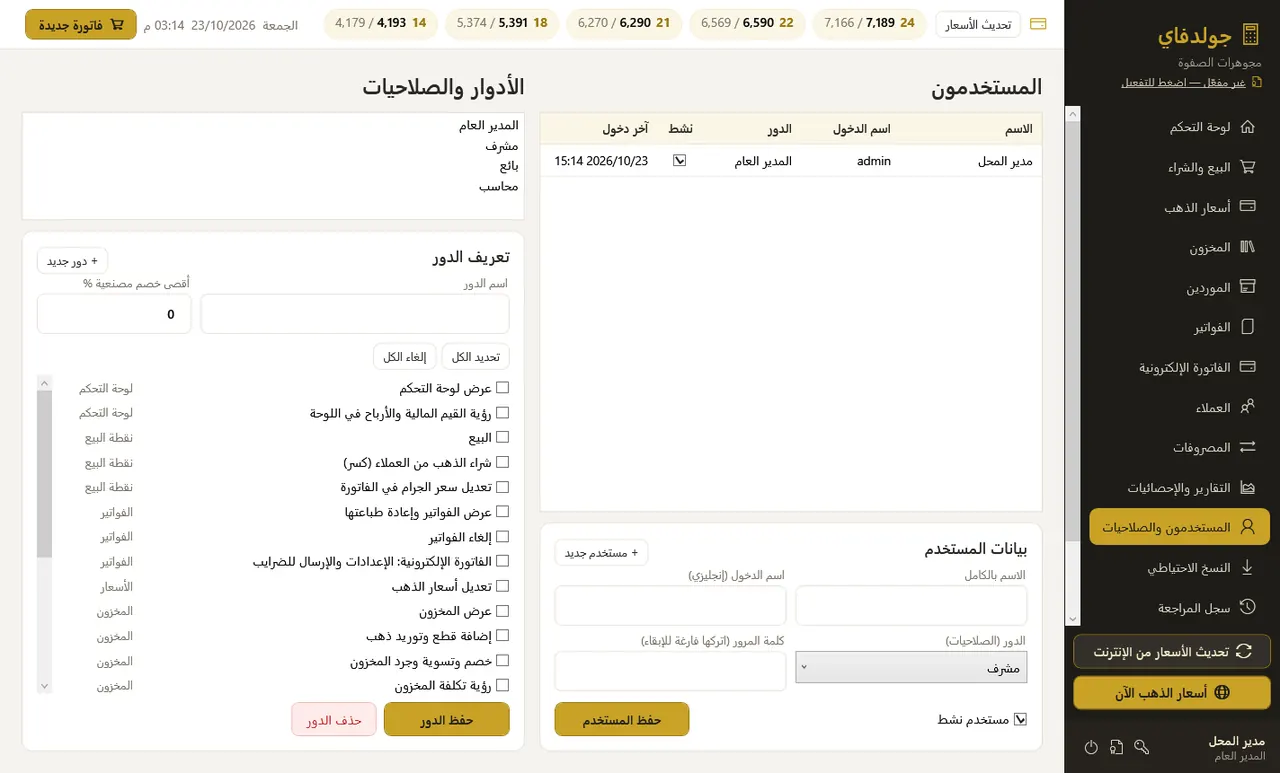Click the إلغاء الكل button

pos(405,357)
